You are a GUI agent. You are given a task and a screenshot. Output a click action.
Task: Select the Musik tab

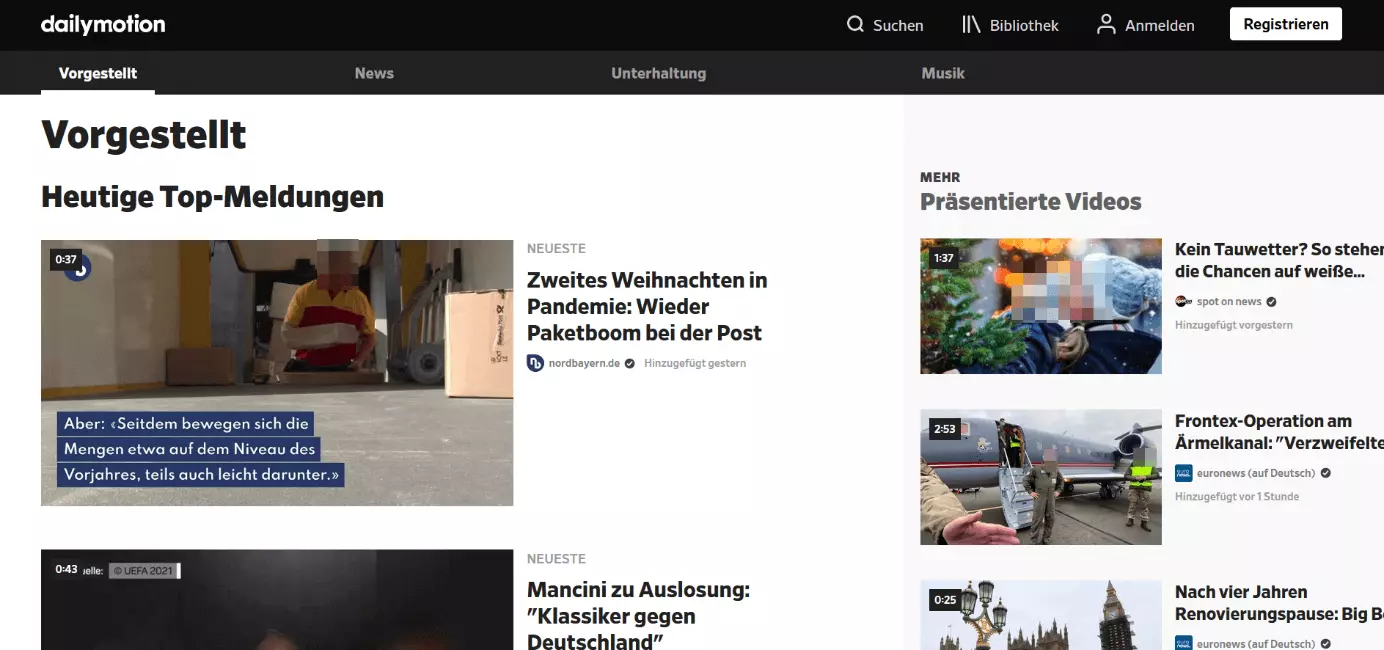tap(942, 73)
